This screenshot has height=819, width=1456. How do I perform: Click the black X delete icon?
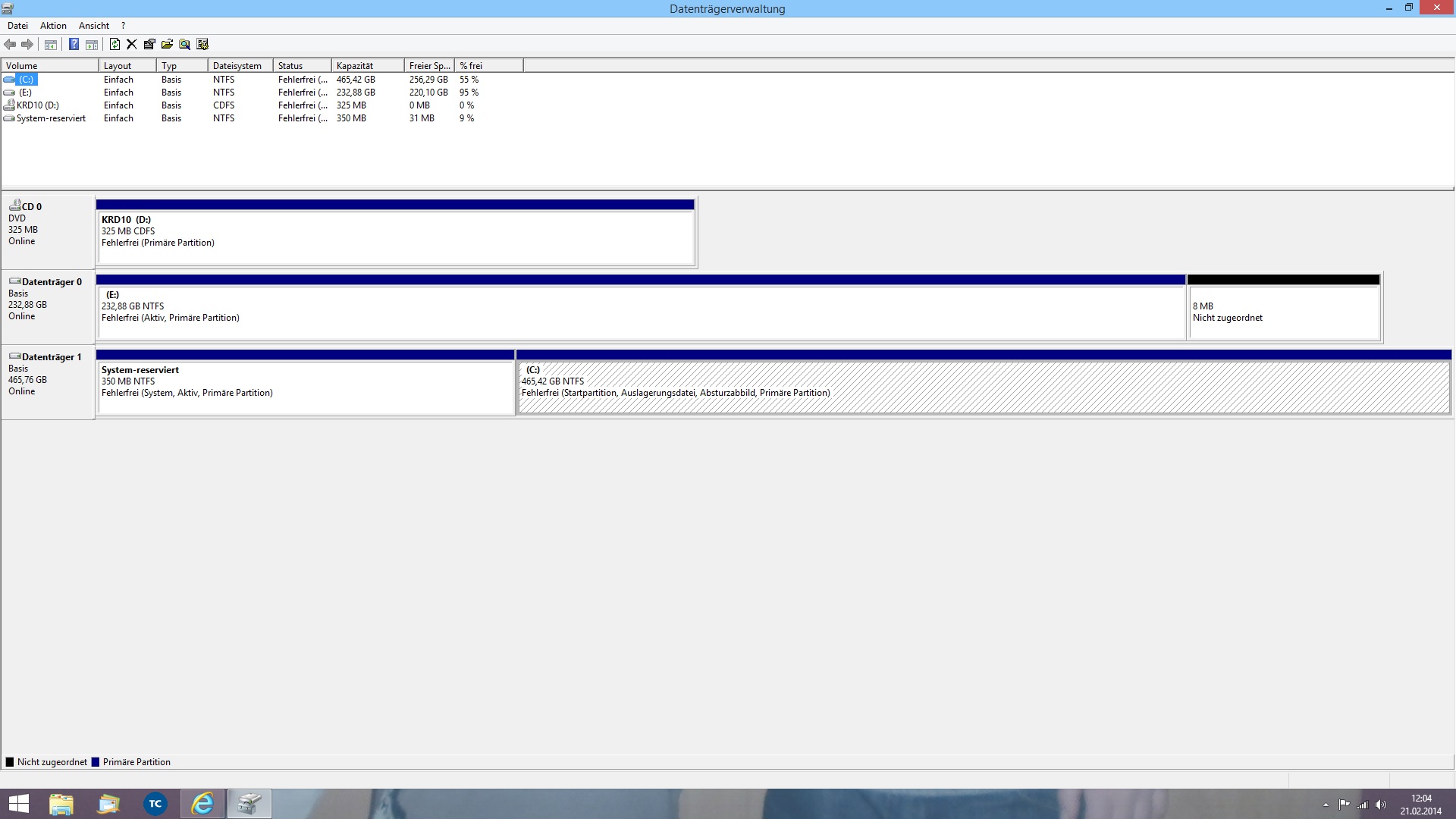point(131,45)
